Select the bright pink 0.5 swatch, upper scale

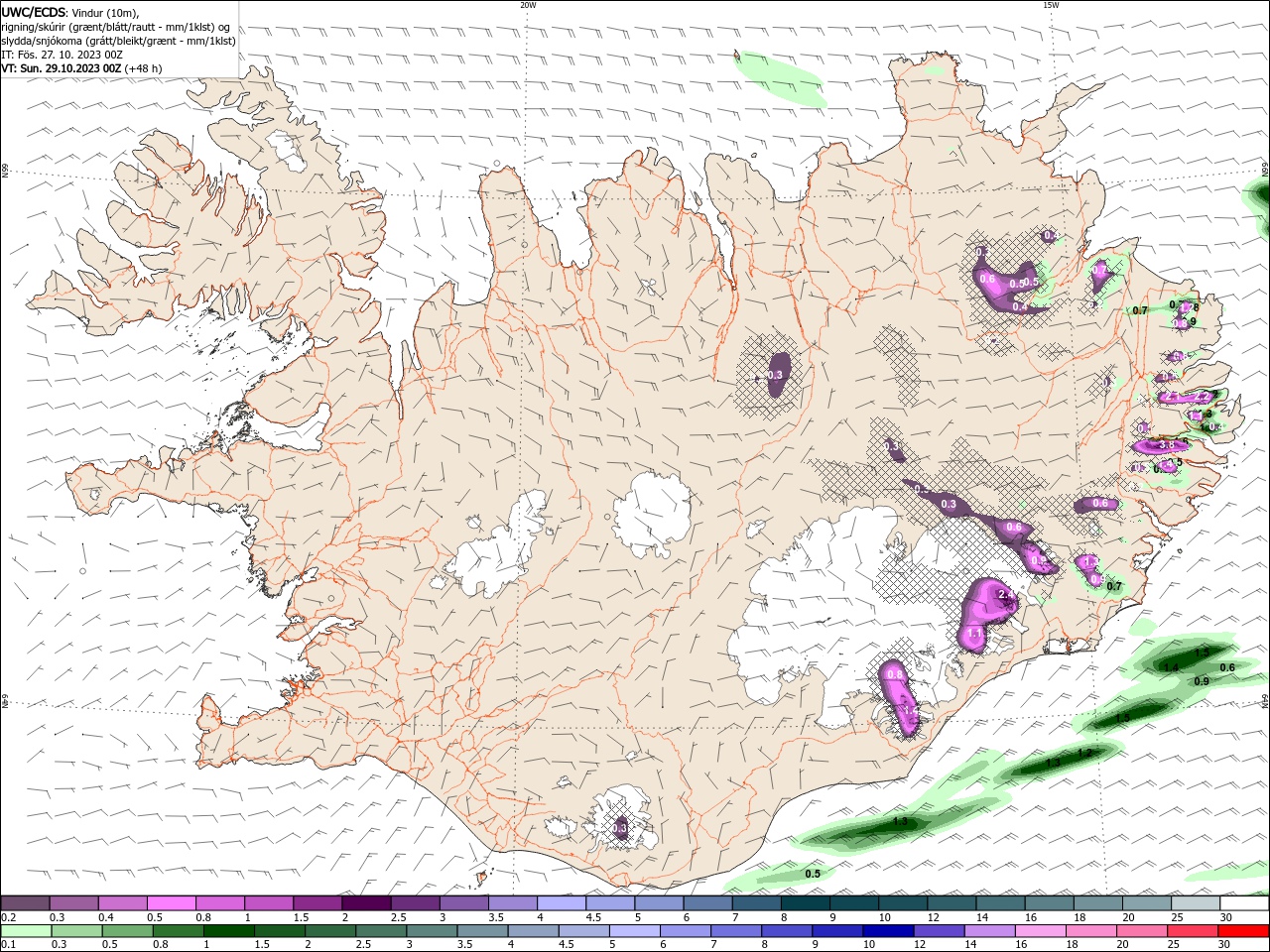171,902
